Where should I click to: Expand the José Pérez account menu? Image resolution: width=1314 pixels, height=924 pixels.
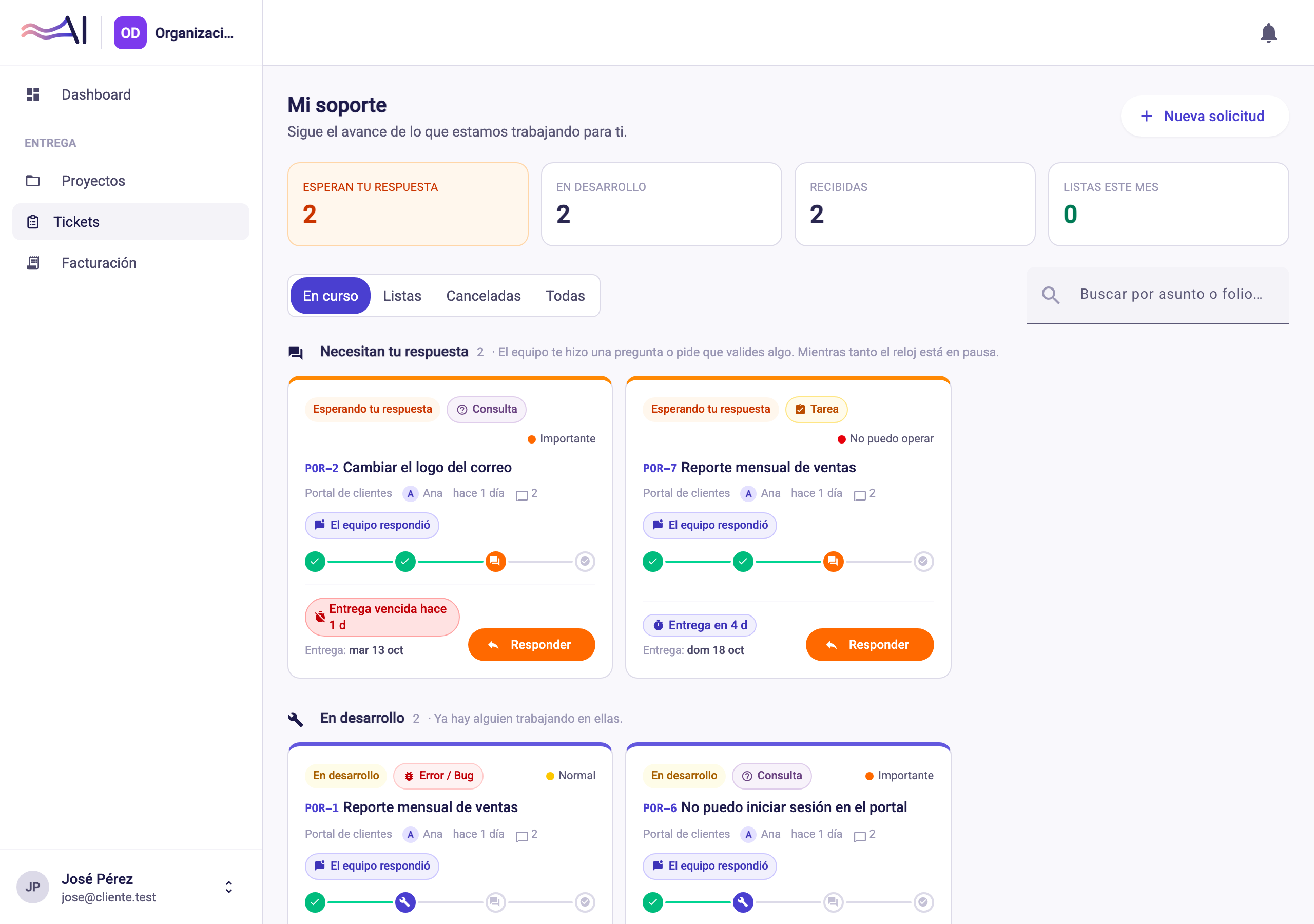click(229, 887)
